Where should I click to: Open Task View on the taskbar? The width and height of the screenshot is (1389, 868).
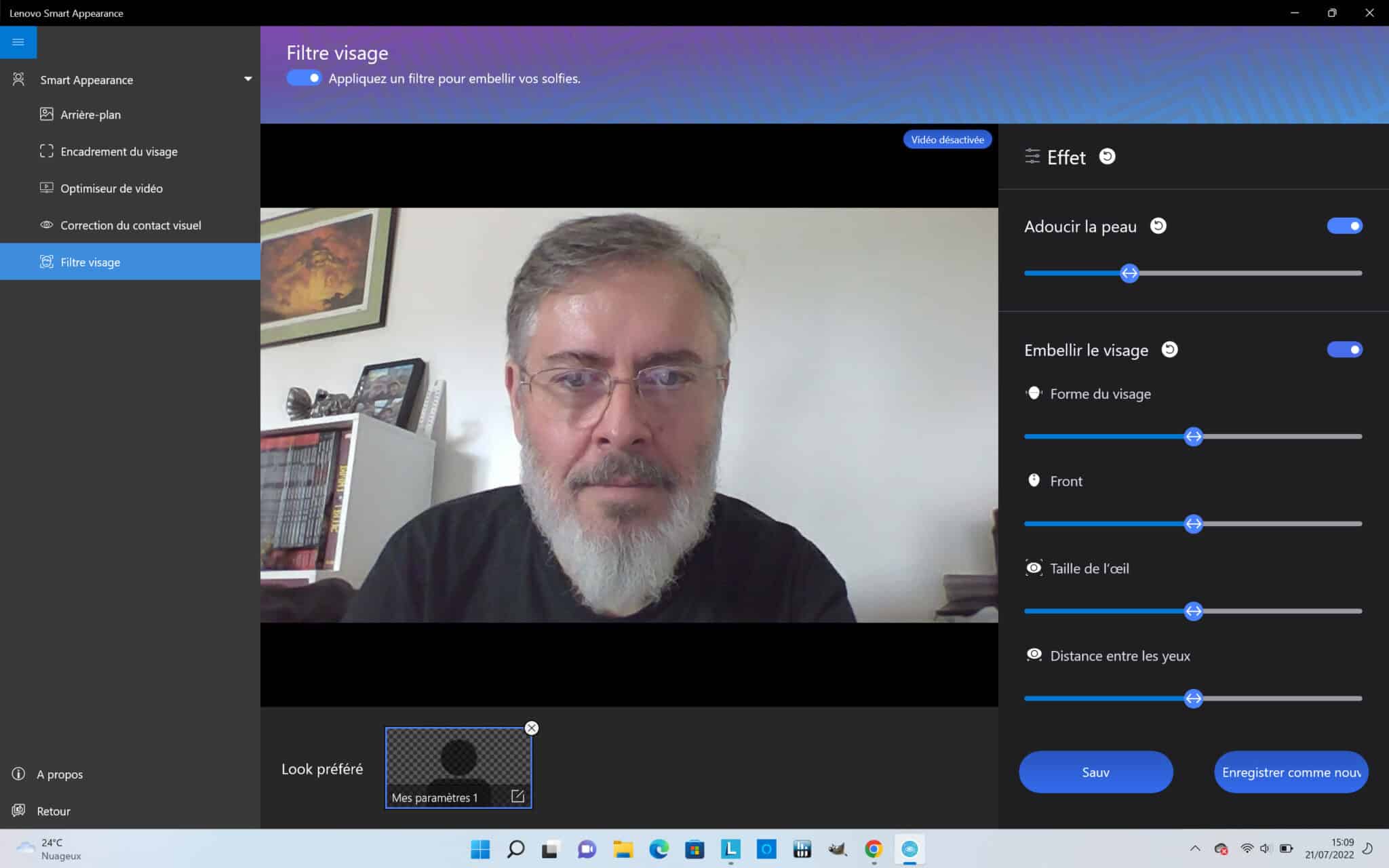point(551,849)
